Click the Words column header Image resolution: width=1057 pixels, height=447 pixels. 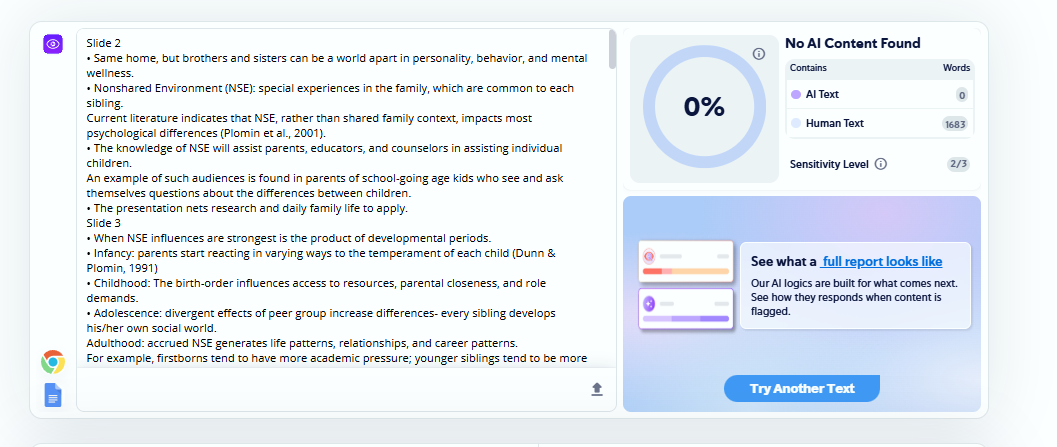(x=956, y=68)
